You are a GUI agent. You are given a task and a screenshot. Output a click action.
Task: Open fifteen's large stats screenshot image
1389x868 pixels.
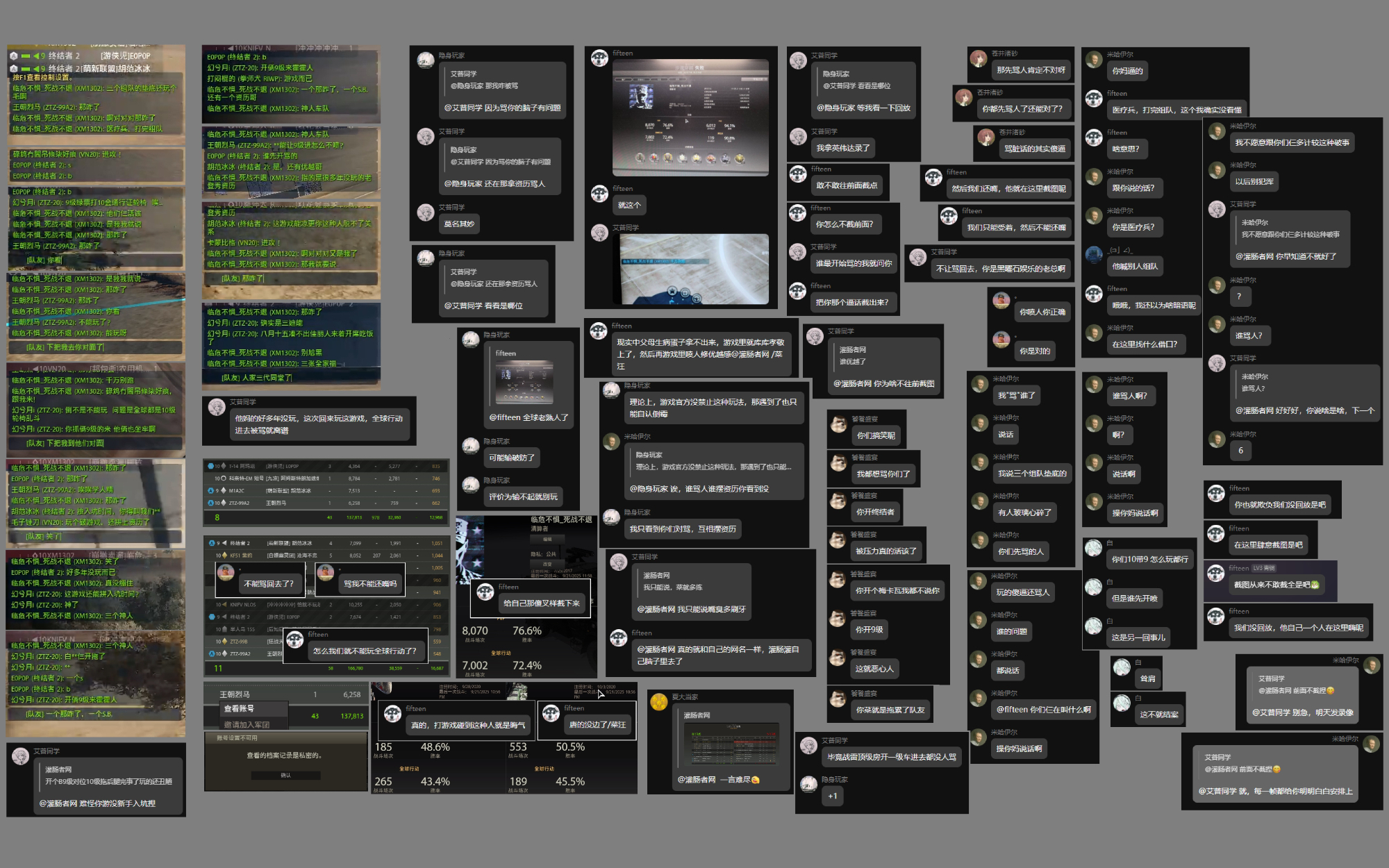pos(690,117)
